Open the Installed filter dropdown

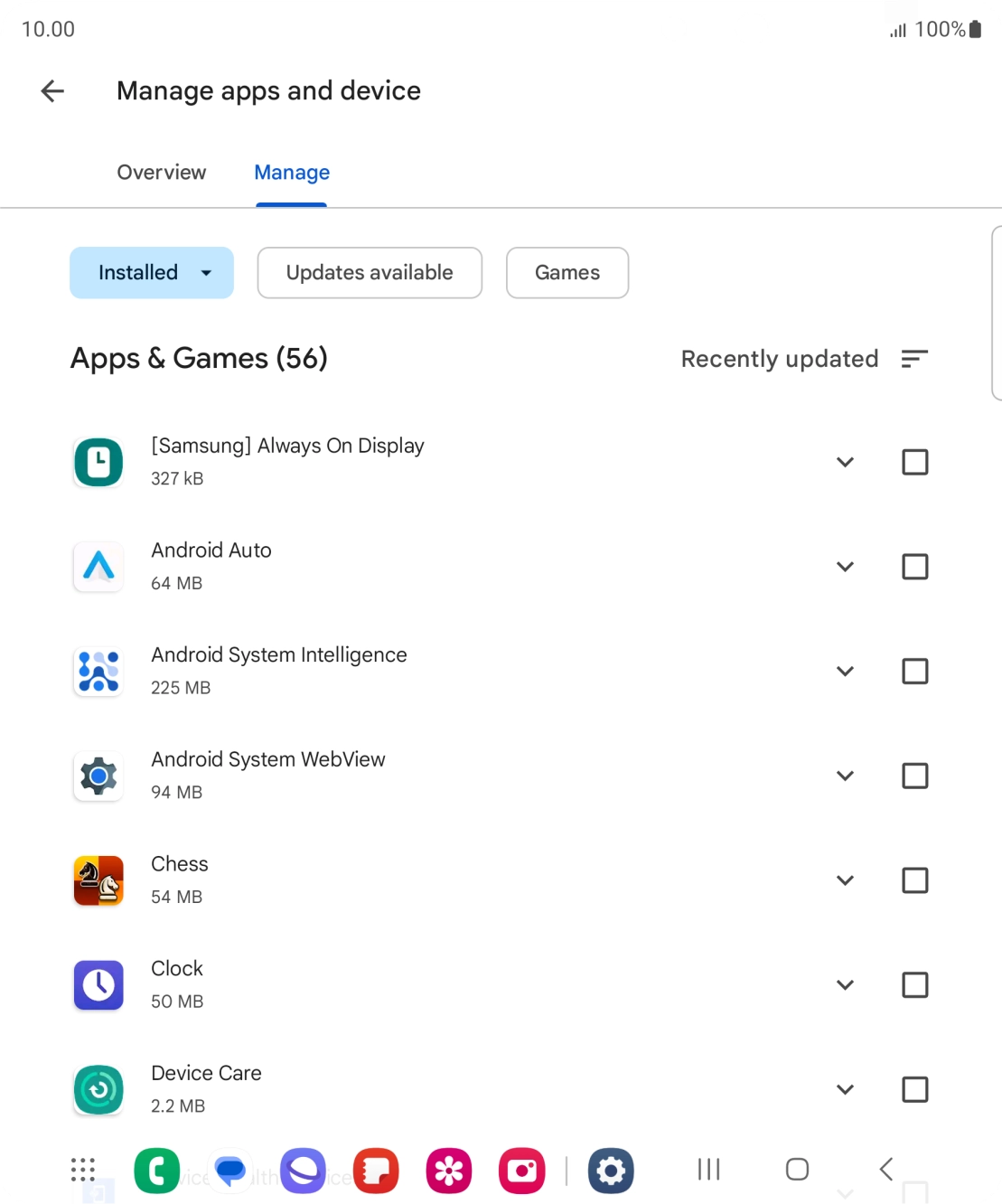[x=152, y=273]
